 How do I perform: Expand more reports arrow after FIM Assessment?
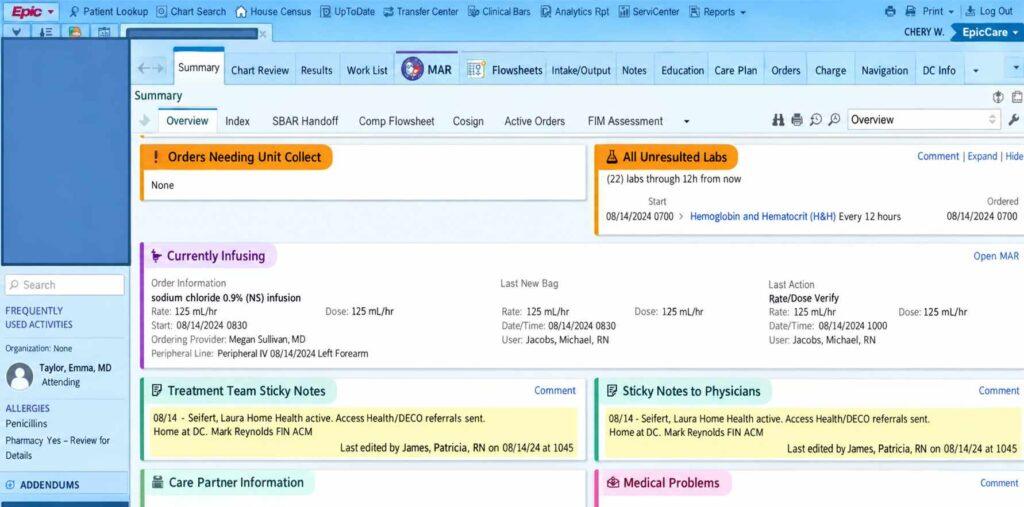click(x=686, y=122)
